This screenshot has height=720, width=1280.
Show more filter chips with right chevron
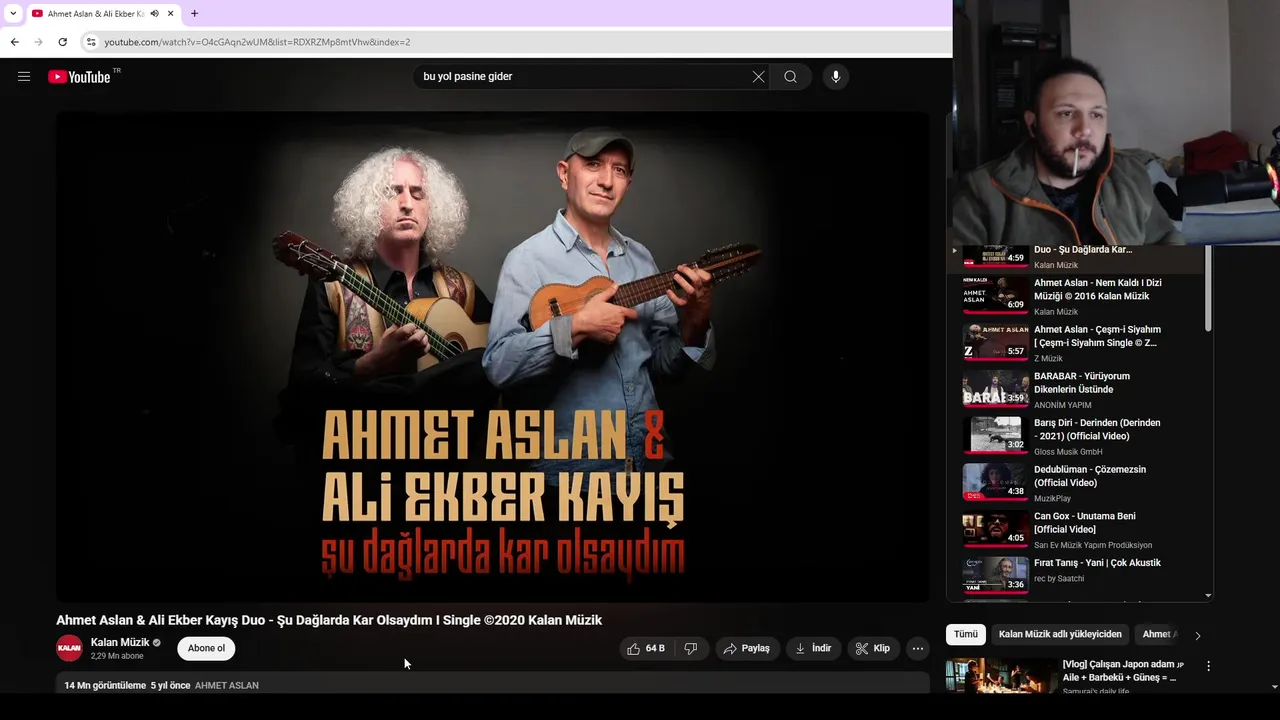click(x=1197, y=635)
